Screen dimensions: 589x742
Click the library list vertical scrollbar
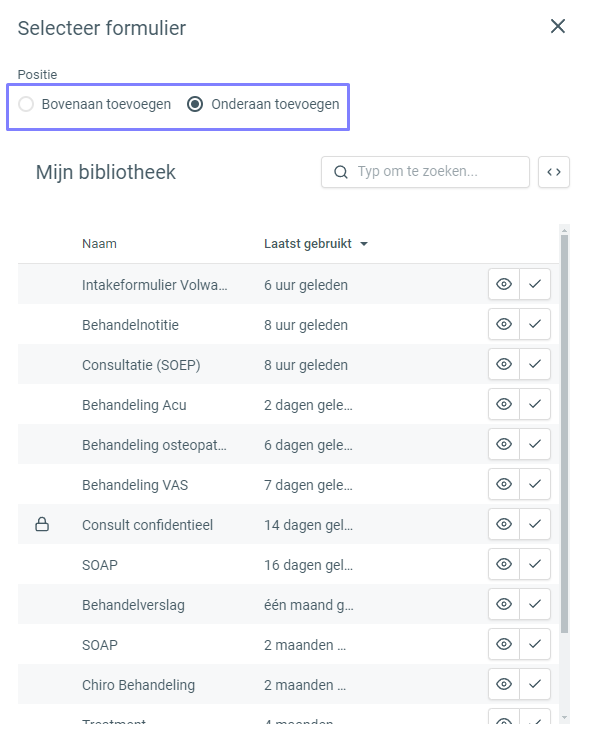[564, 433]
